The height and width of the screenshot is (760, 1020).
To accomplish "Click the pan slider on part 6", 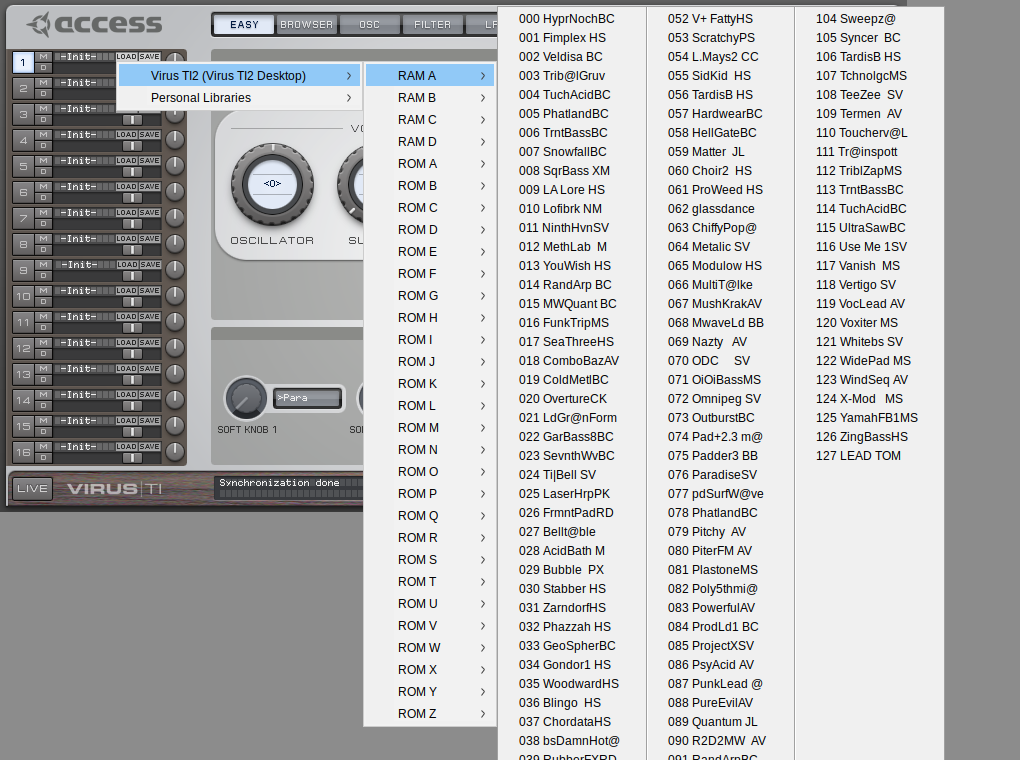I will pos(133,198).
